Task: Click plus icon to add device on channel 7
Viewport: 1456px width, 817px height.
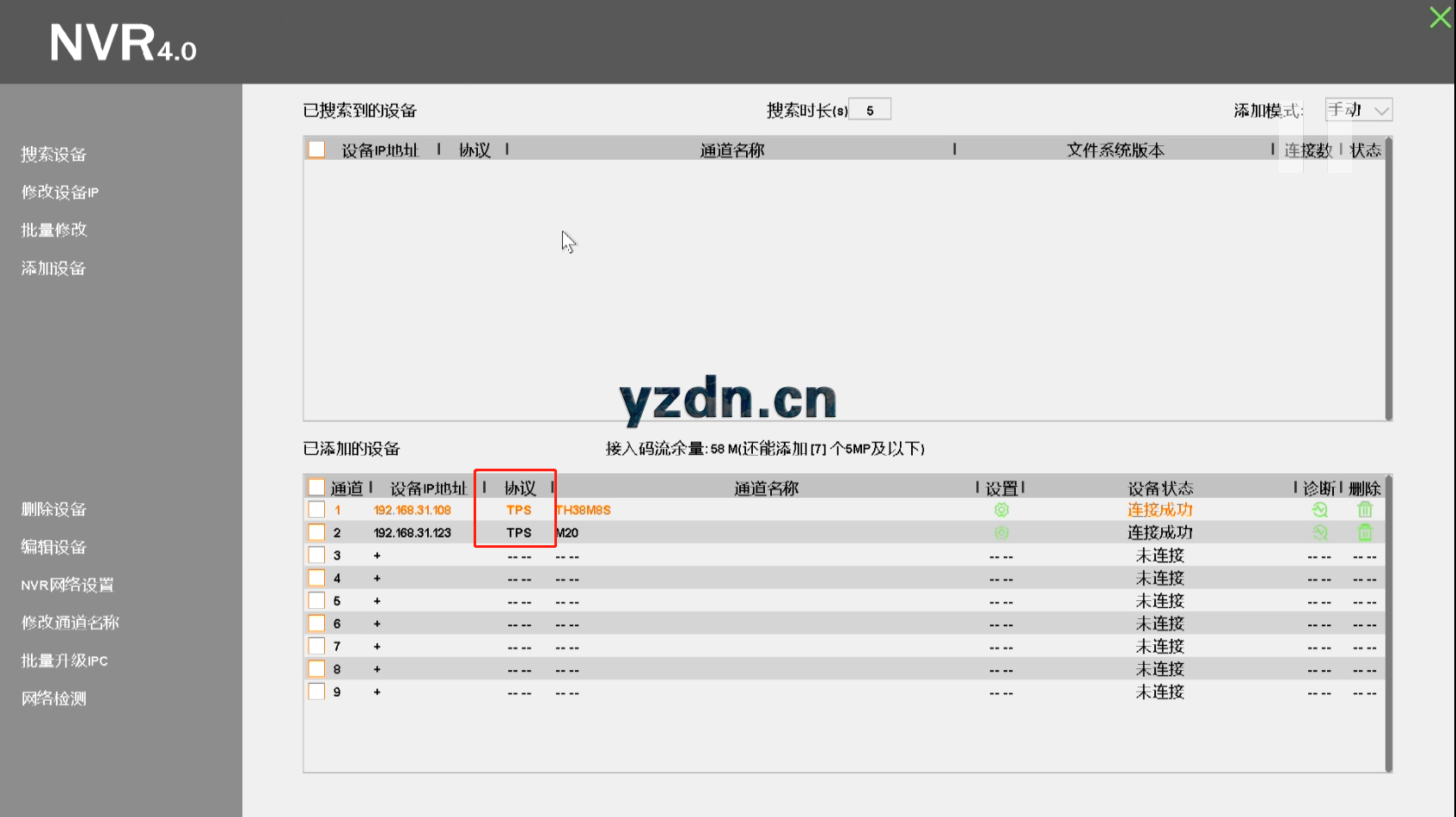Action: coord(376,646)
